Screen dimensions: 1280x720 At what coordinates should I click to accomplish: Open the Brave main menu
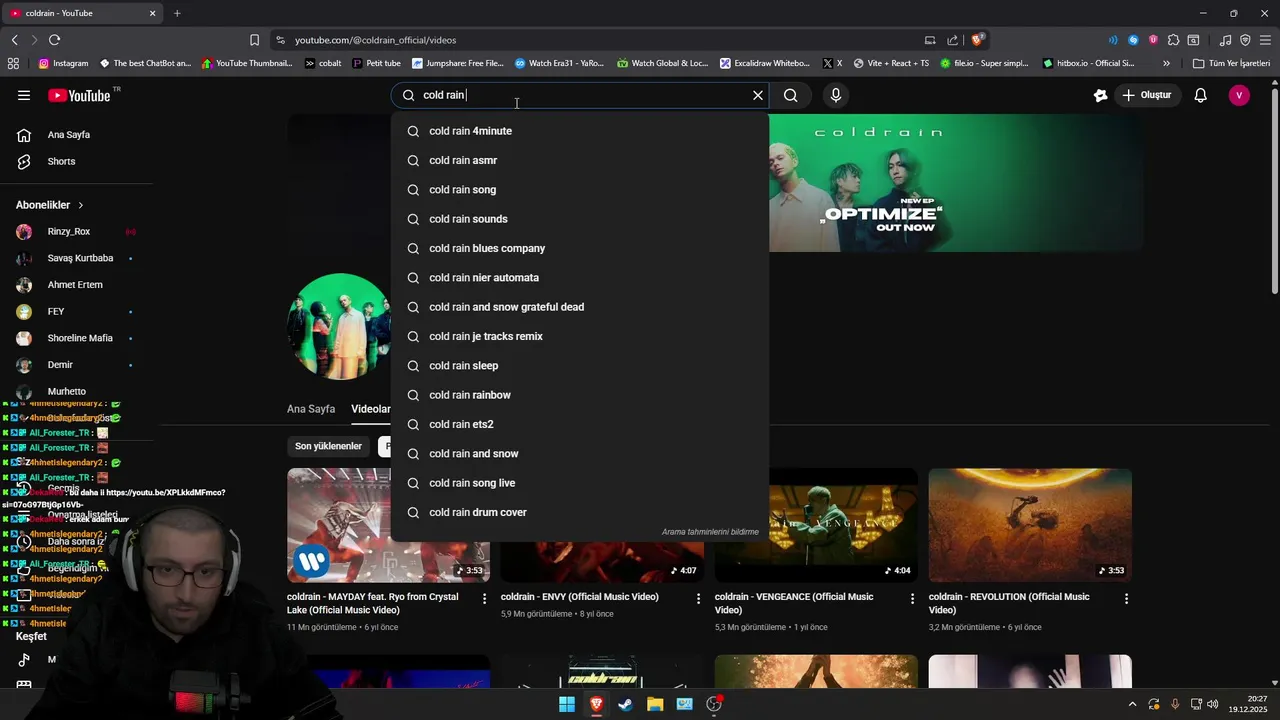coord(1265,40)
